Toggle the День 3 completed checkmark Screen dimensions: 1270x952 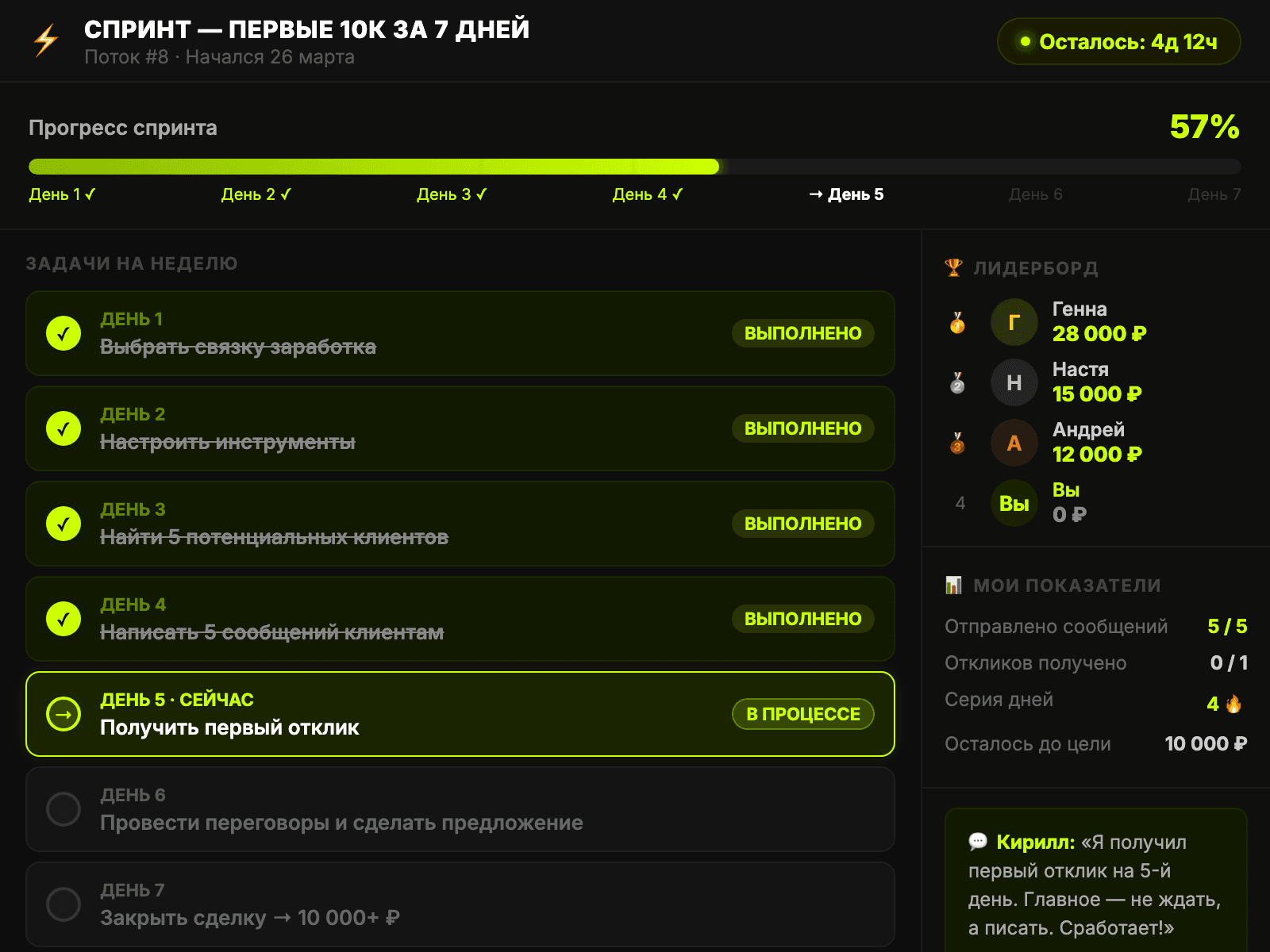click(x=63, y=524)
